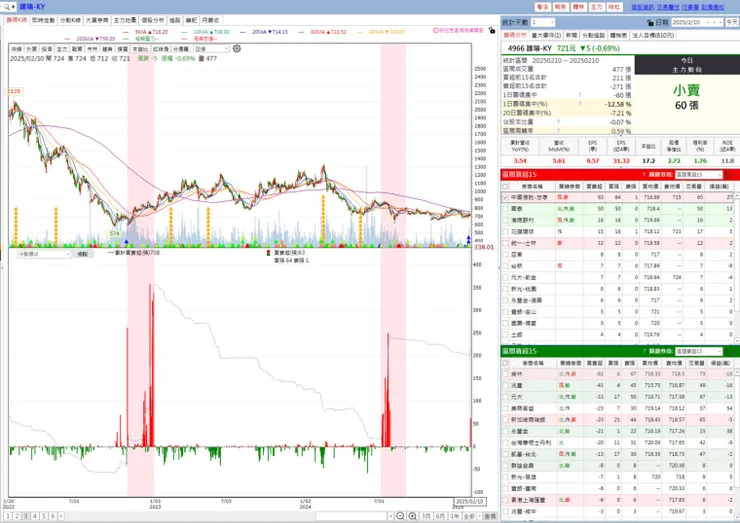
Task: Uncheck the 中國信託 row checkbox
Action: pos(505,197)
